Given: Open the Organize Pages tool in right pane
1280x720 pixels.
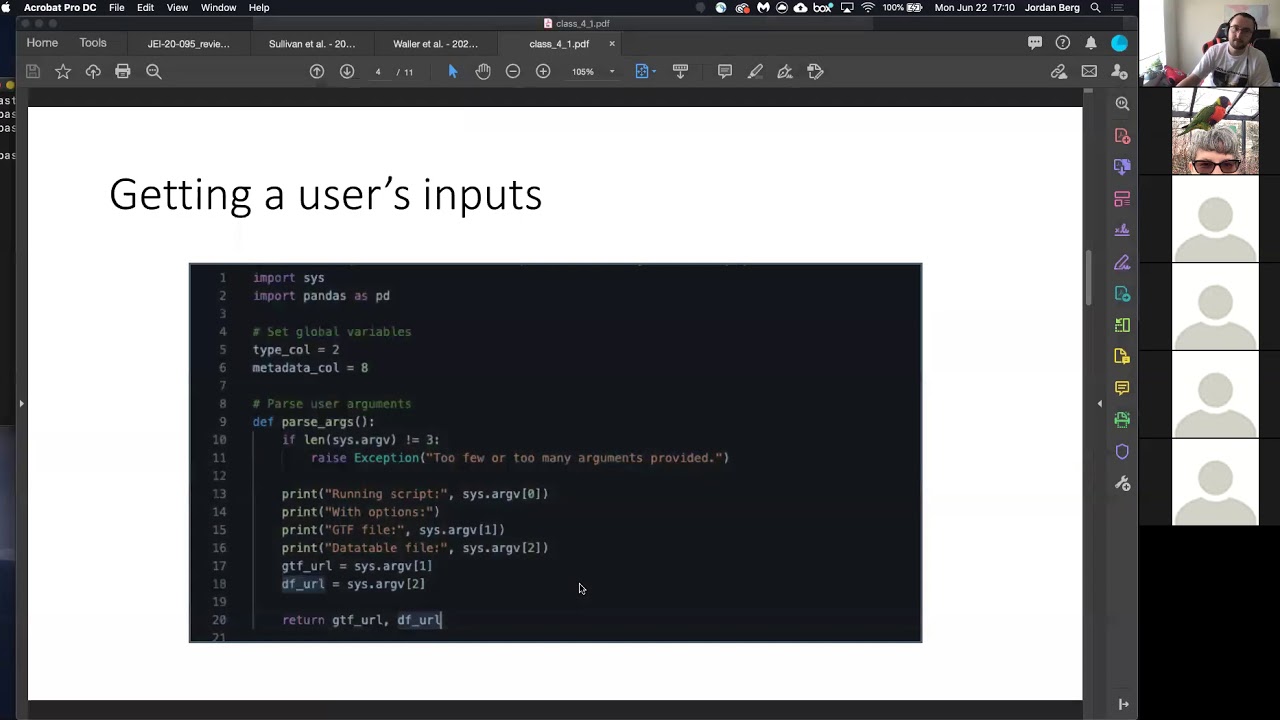Looking at the screenshot, I should click(1122, 198).
